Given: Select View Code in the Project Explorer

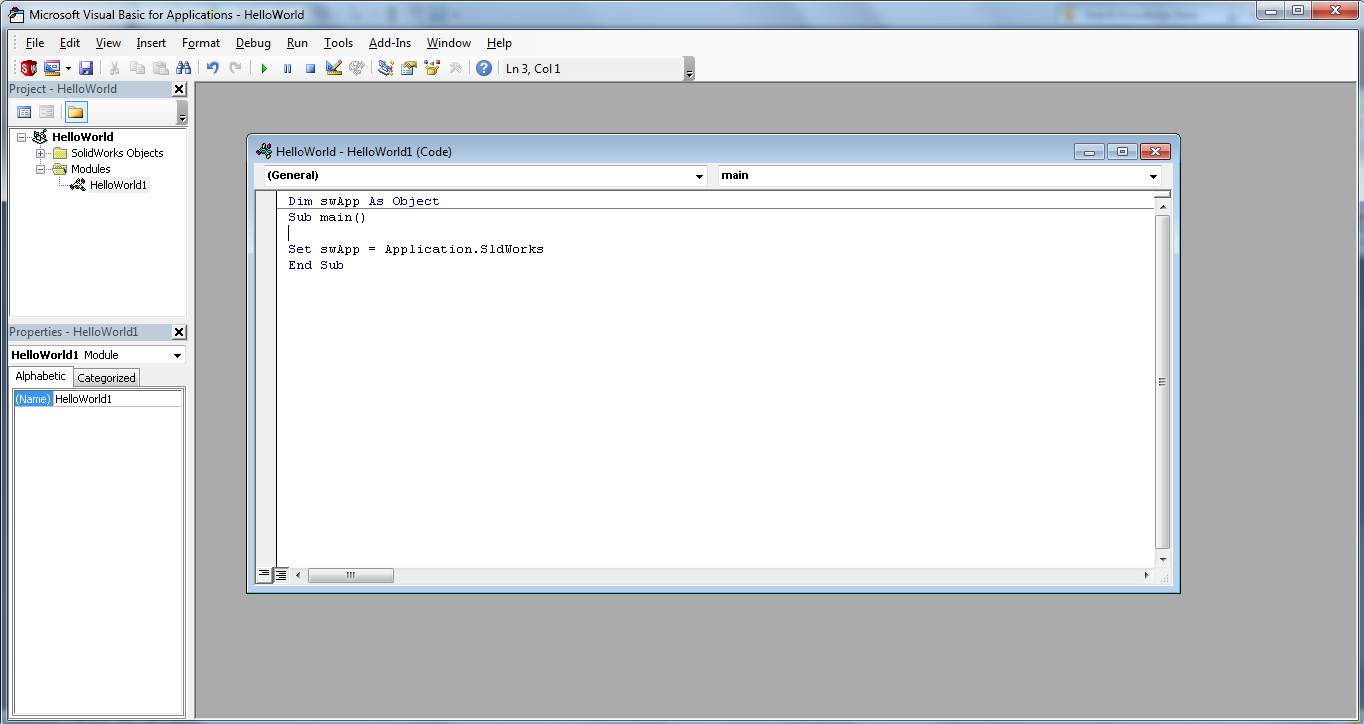Looking at the screenshot, I should tap(22, 111).
